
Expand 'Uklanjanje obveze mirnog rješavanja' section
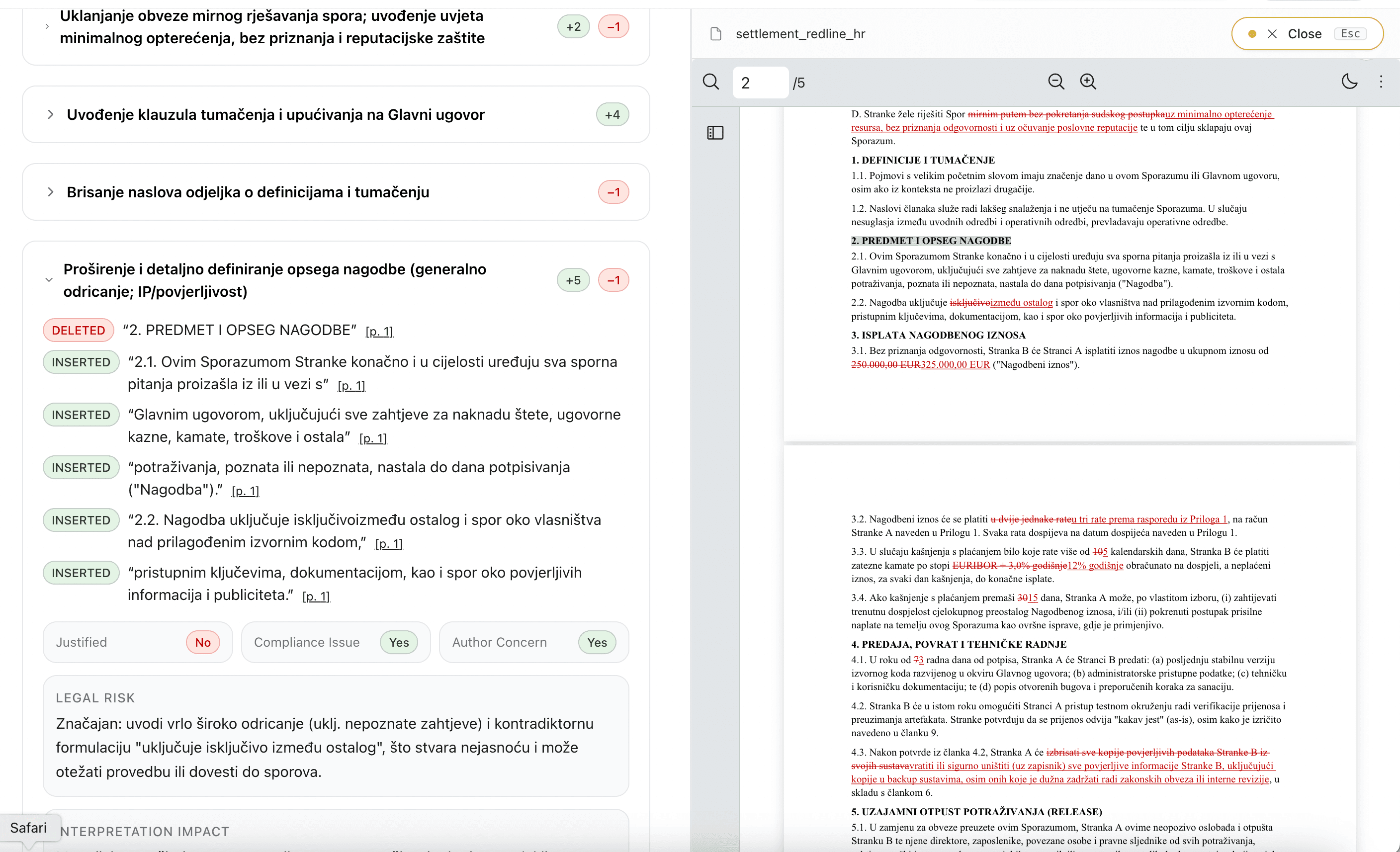[x=47, y=27]
